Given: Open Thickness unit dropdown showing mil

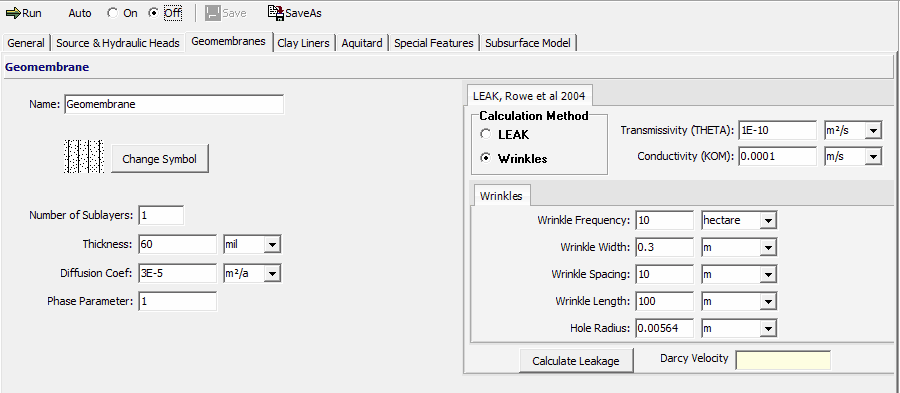Looking at the screenshot, I should click(252, 244).
